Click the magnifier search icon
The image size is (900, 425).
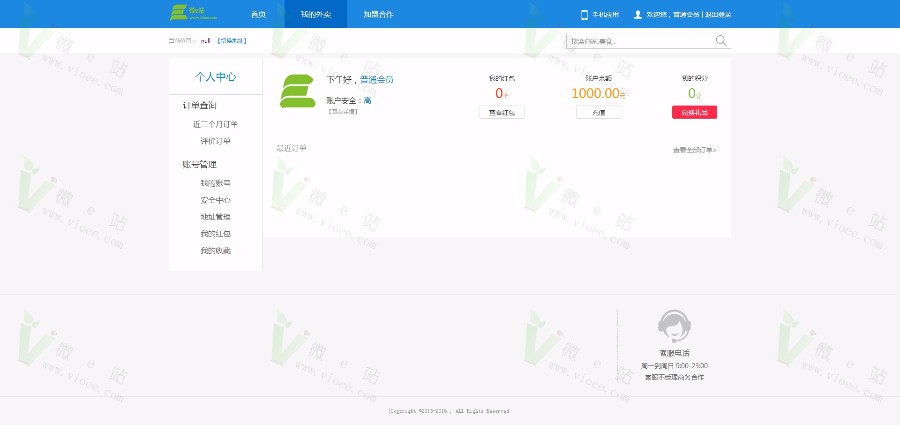tap(721, 41)
